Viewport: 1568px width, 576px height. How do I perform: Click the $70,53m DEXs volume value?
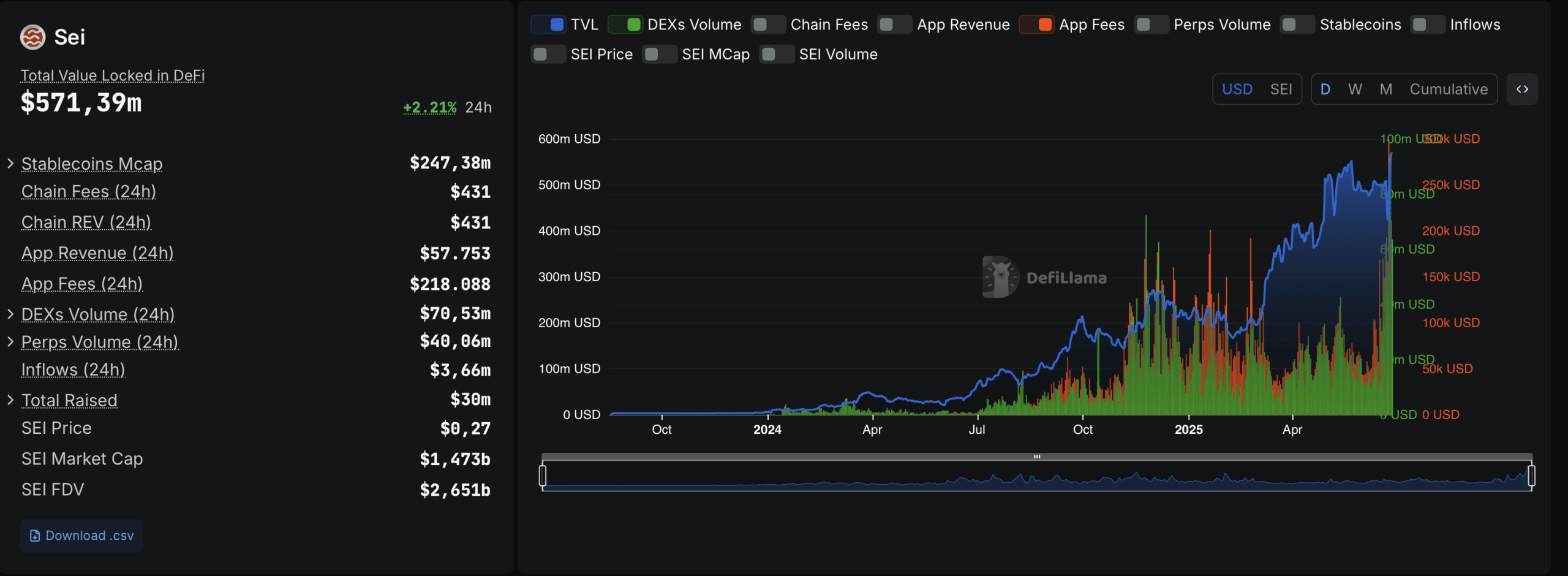coord(455,314)
